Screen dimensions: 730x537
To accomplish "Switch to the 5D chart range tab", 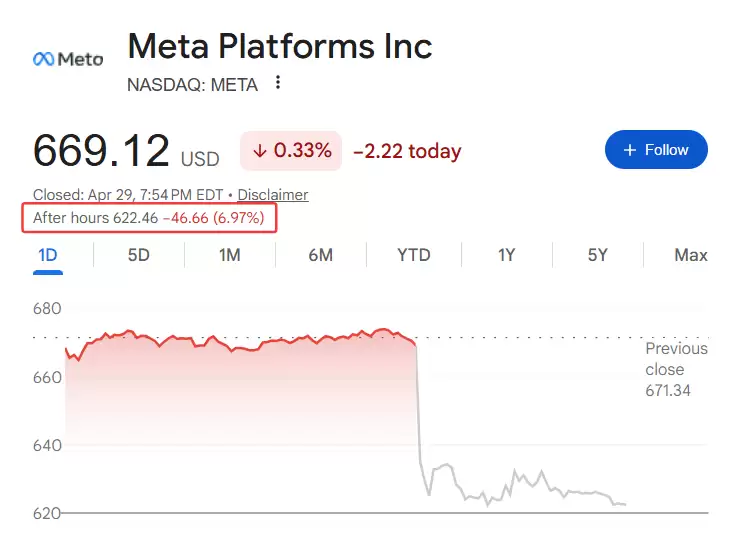I will 138,255.
